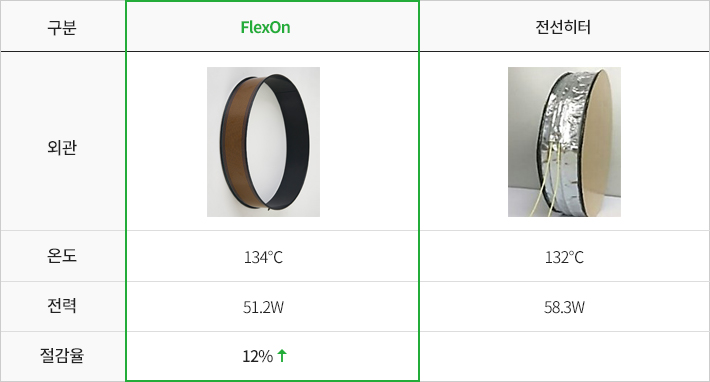Click the green upward arrow icon
The image size is (710, 382).
point(282,355)
